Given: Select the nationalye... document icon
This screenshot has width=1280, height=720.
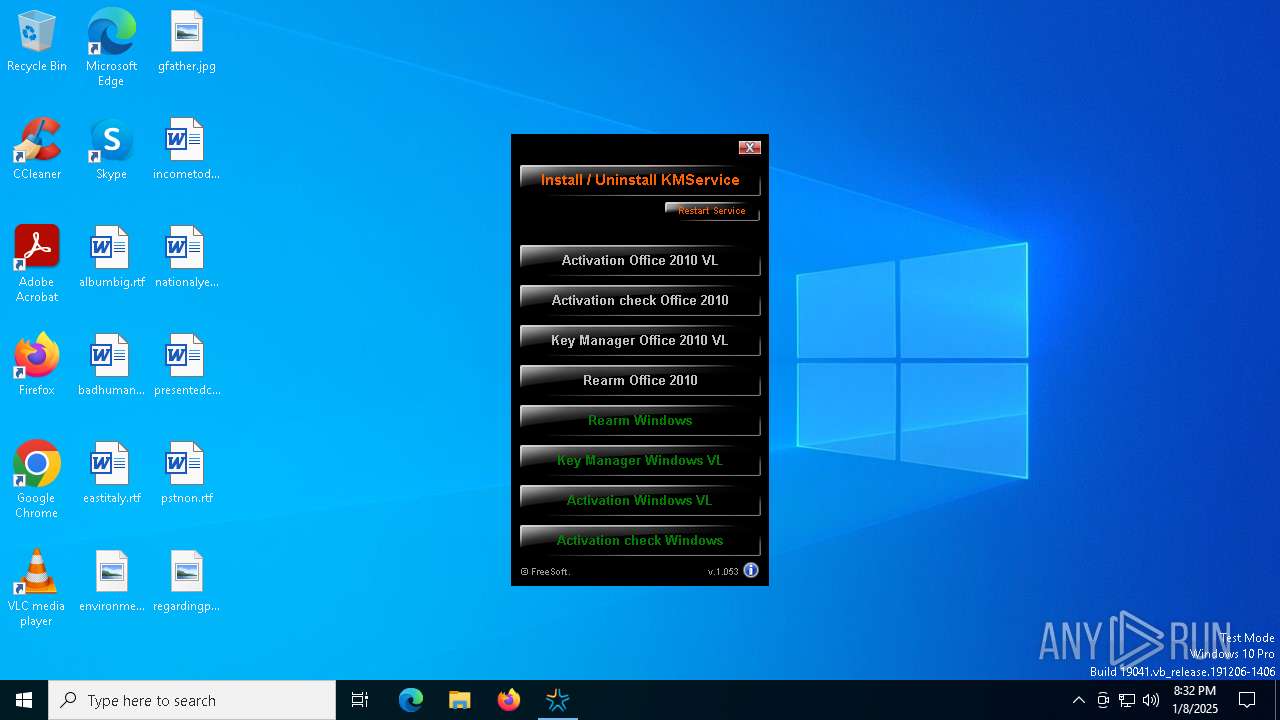Looking at the screenshot, I should 186,258.
